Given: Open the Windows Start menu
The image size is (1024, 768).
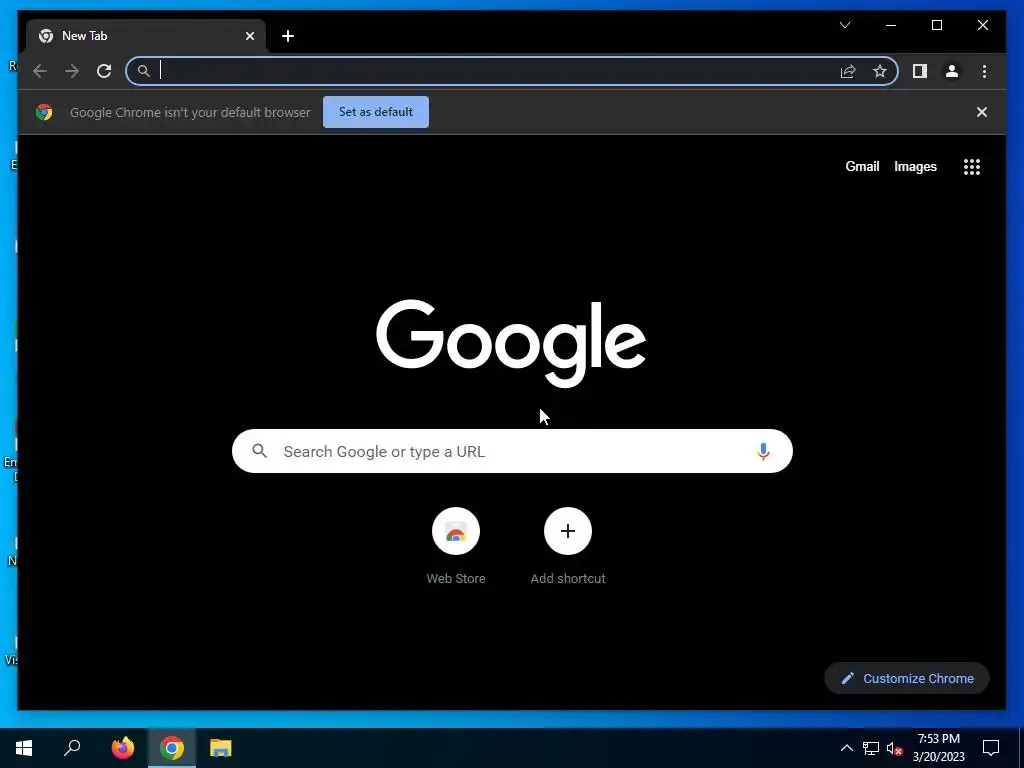Looking at the screenshot, I should [x=24, y=748].
